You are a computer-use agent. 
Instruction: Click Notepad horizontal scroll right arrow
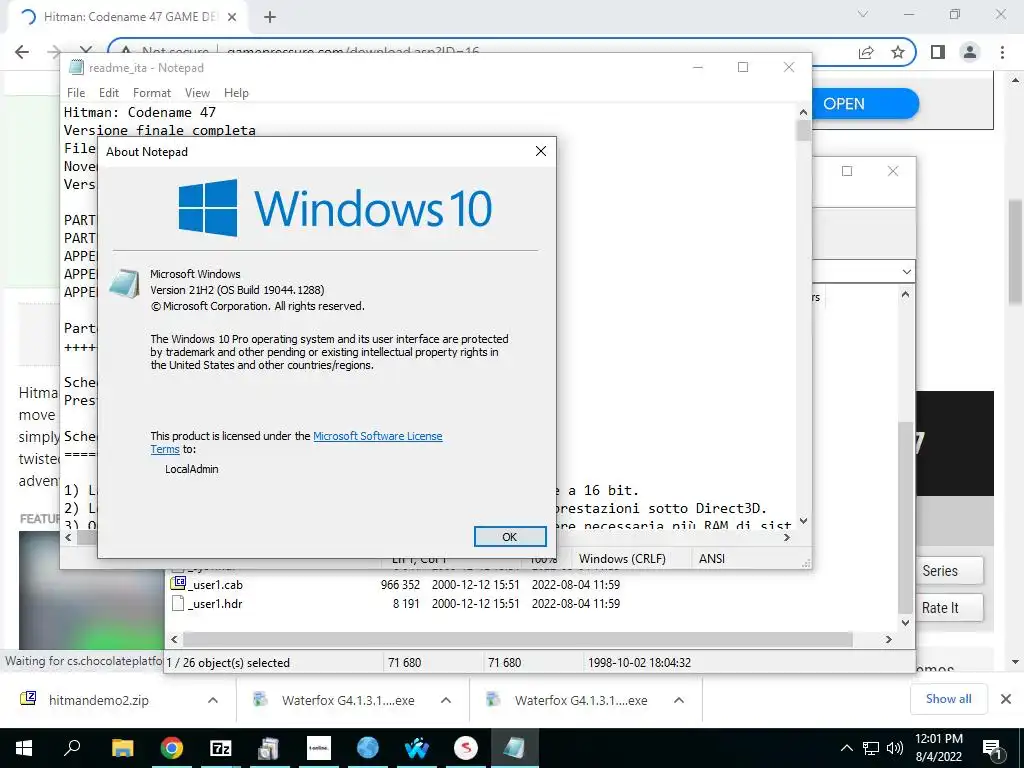coord(787,537)
